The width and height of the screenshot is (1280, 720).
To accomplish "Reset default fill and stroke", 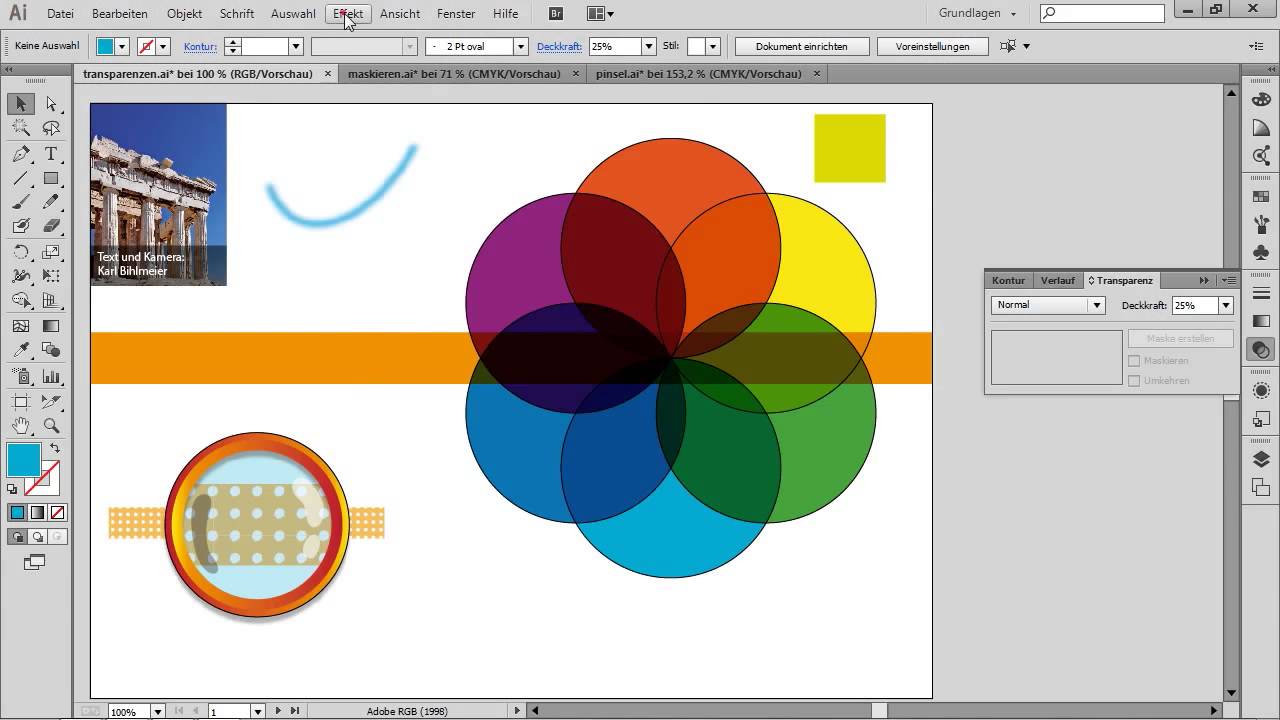I will pyautogui.click(x=12, y=489).
